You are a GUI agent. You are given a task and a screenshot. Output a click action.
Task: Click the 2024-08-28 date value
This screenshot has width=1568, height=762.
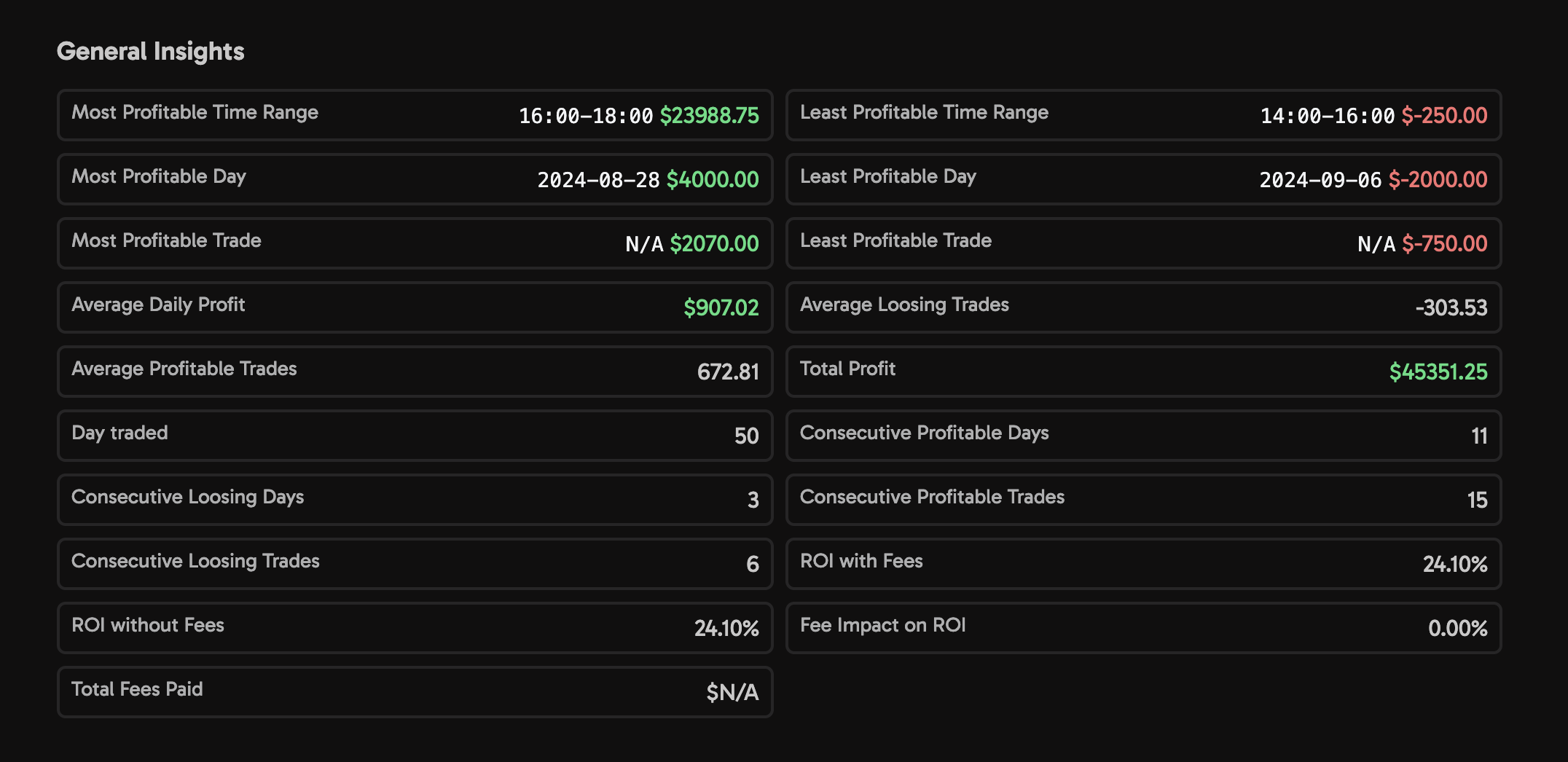[x=599, y=180]
